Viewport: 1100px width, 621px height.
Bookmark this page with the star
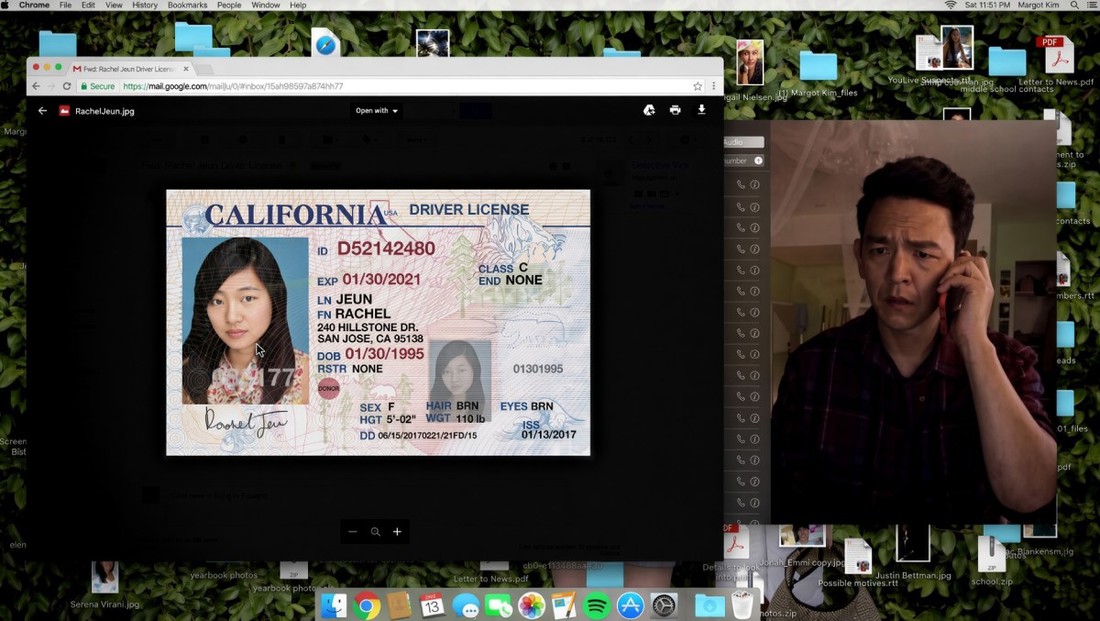pos(697,86)
